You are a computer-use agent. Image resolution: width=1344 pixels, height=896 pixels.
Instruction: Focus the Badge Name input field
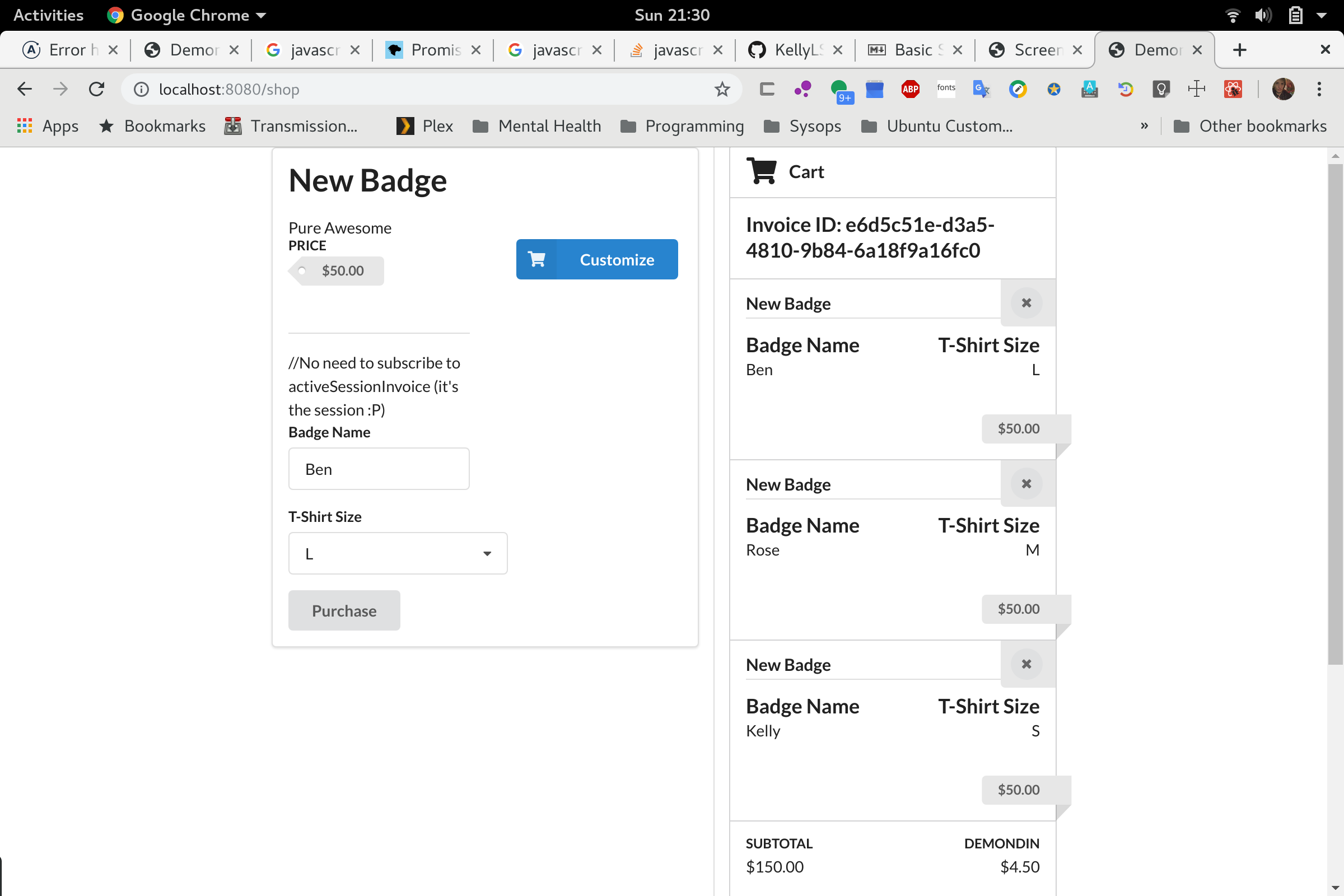coord(379,469)
